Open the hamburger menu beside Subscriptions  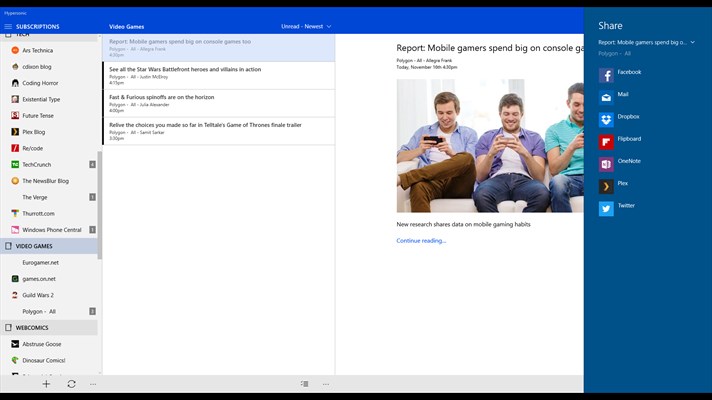tap(8, 26)
